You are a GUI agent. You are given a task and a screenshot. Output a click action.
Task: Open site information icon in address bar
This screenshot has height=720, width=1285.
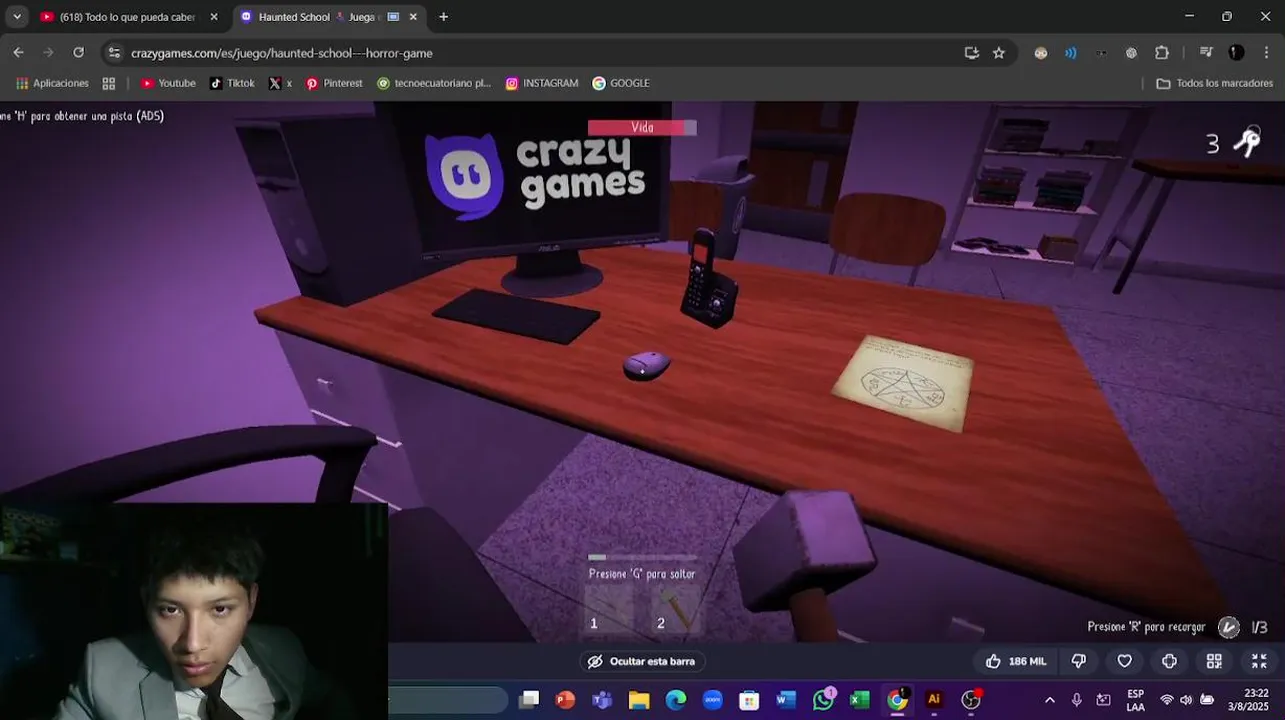coord(114,53)
